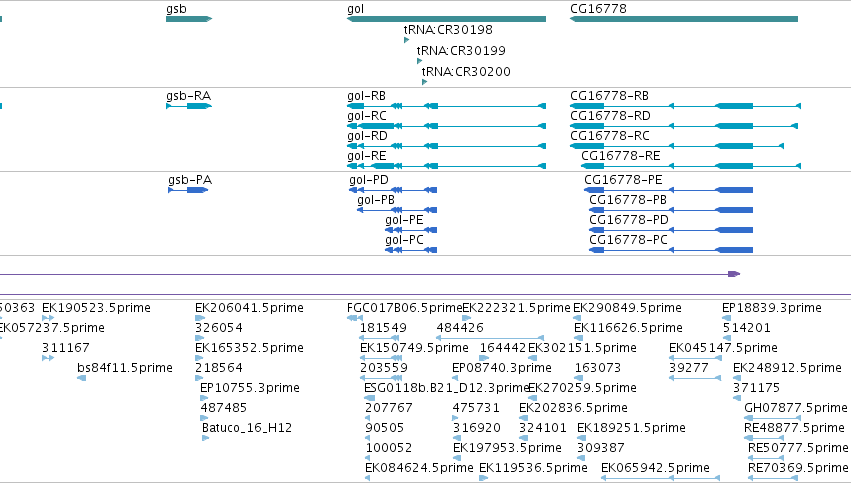Click the bs84f11.5prime EST label
Screen dimensions: 851x483
(125, 368)
